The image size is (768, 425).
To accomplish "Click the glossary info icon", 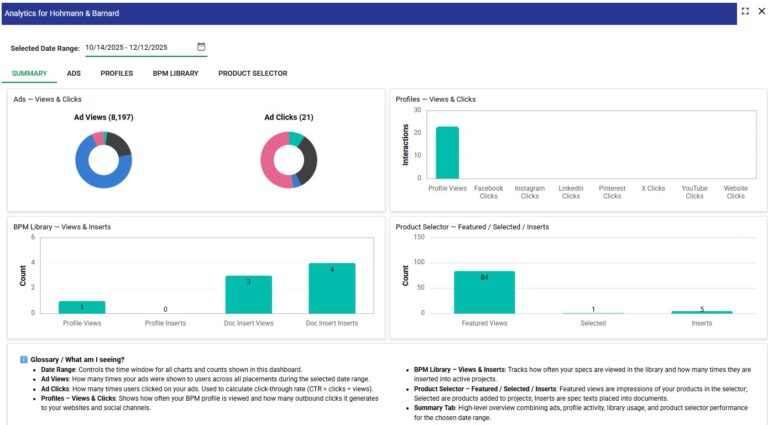I will (x=23, y=359).
